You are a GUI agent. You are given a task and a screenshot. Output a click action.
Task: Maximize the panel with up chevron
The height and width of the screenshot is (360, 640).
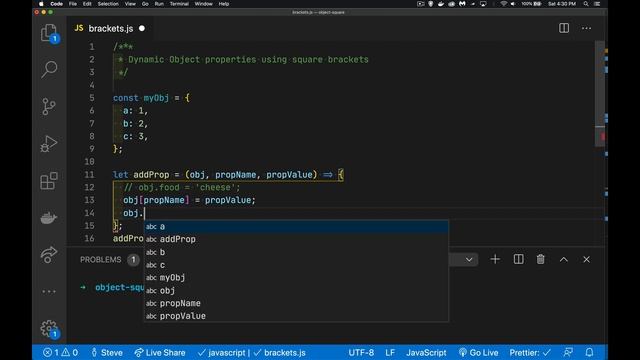[564, 259]
